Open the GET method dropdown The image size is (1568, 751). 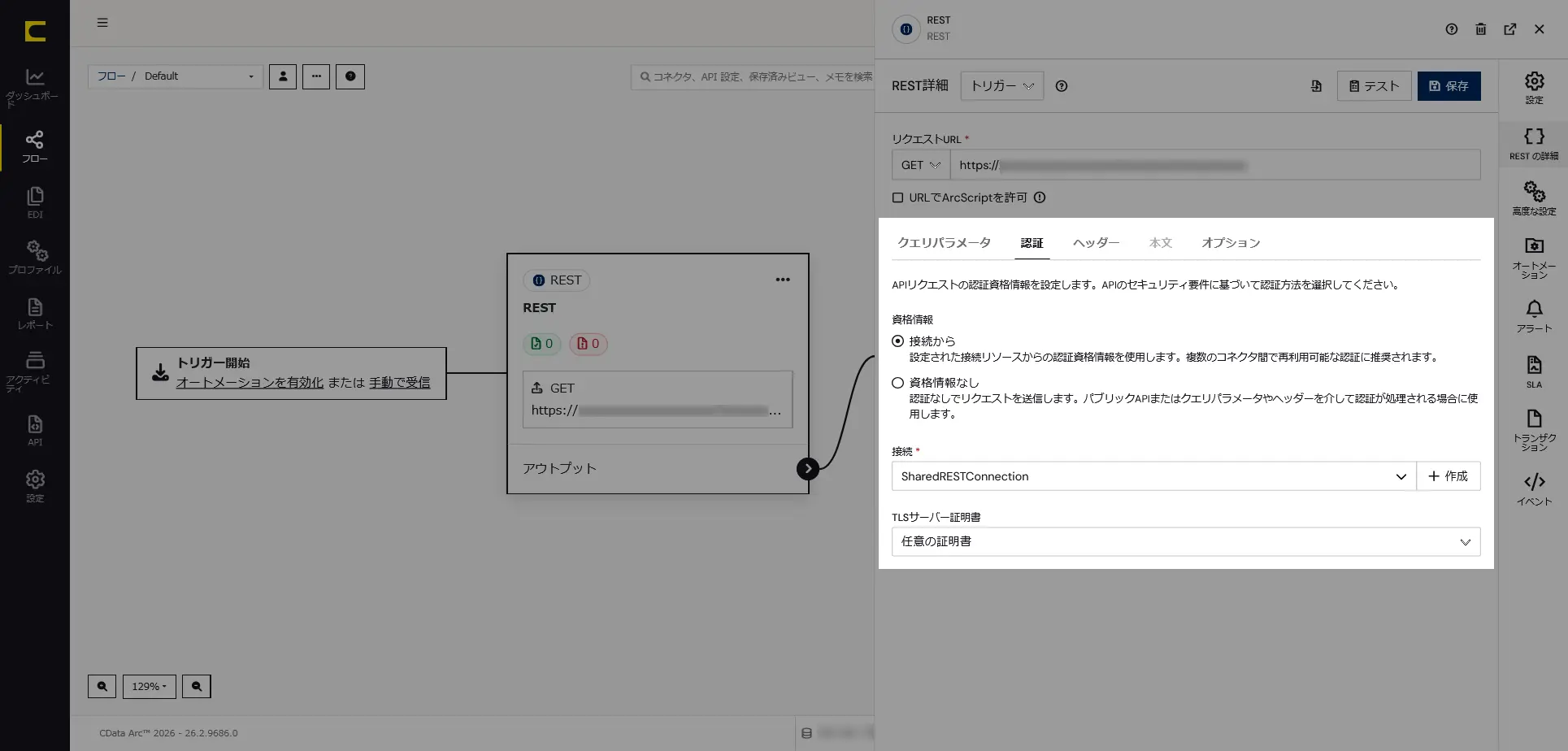point(921,165)
